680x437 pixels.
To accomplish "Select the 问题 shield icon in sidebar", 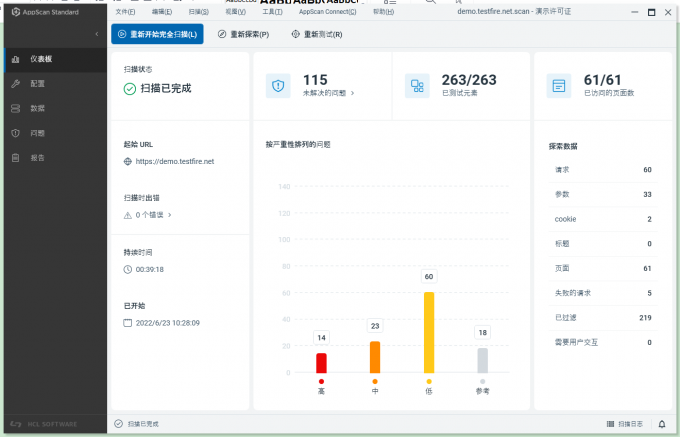I will [x=15, y=133].
